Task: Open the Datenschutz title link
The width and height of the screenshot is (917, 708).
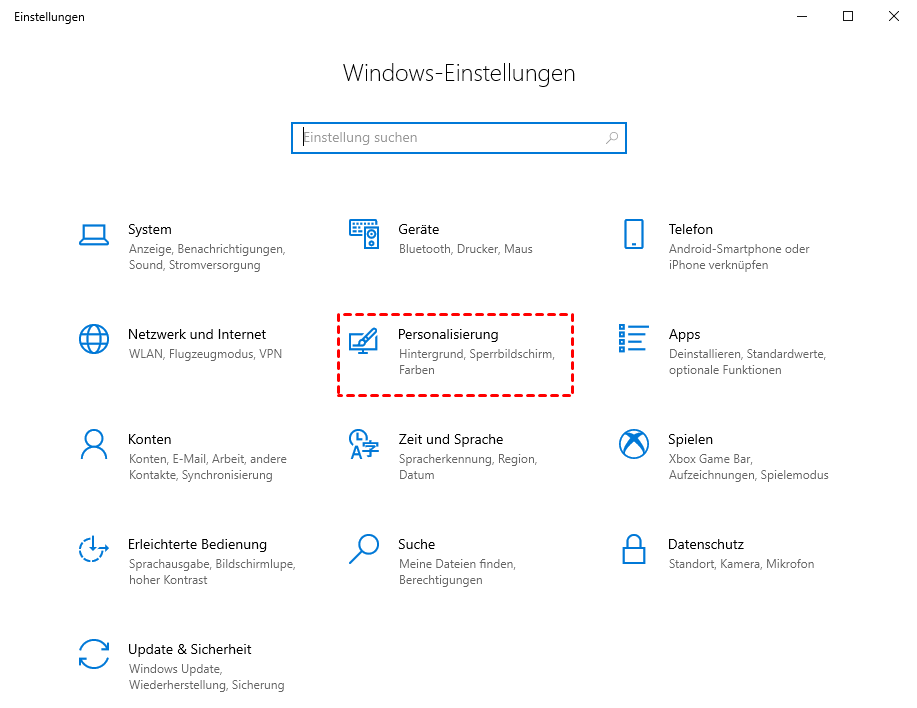Action: click(705, 544)
